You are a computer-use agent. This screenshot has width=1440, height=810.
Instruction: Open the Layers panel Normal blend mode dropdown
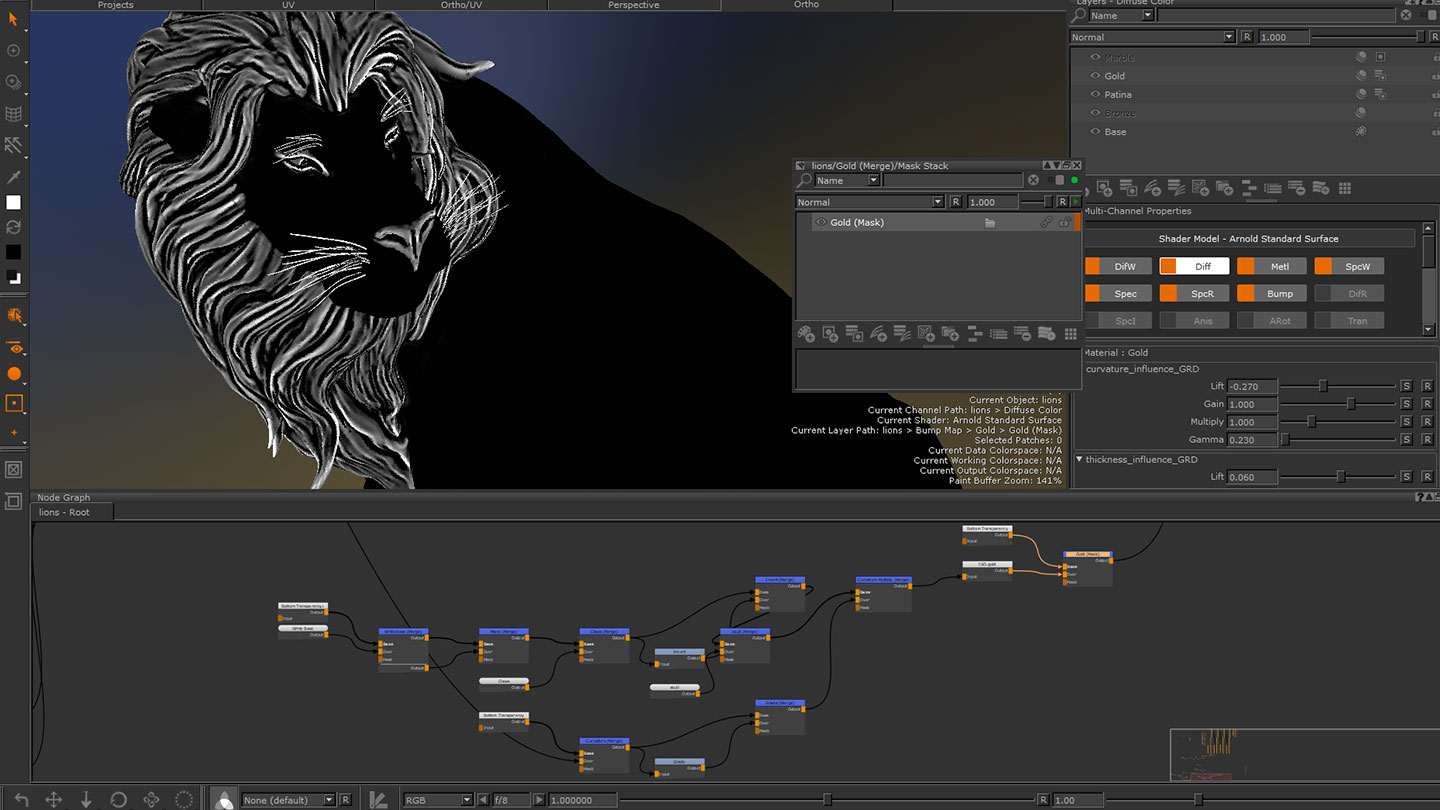click(1152, 37)
